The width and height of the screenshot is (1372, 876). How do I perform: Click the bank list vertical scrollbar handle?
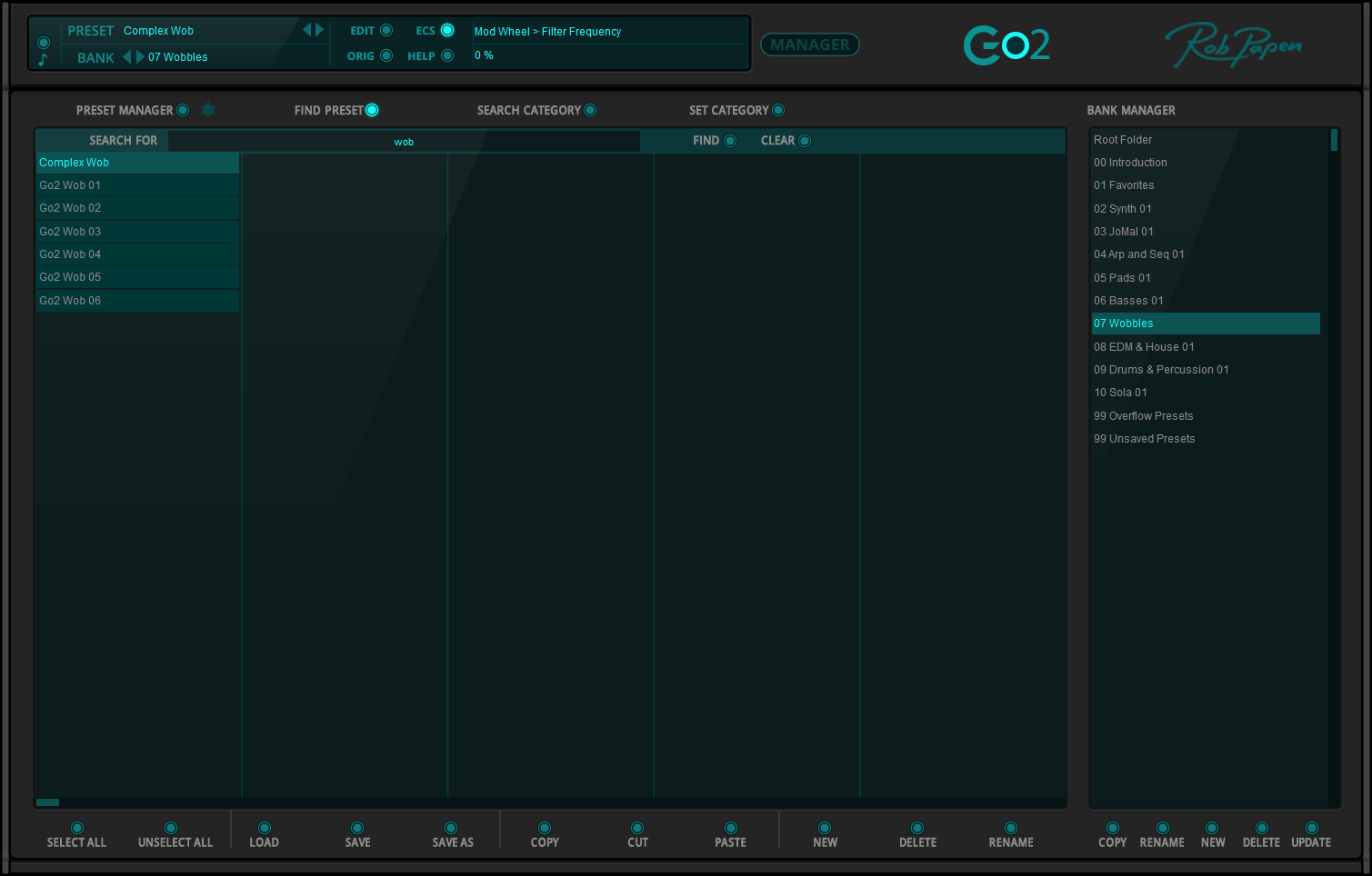point(1334,140)
